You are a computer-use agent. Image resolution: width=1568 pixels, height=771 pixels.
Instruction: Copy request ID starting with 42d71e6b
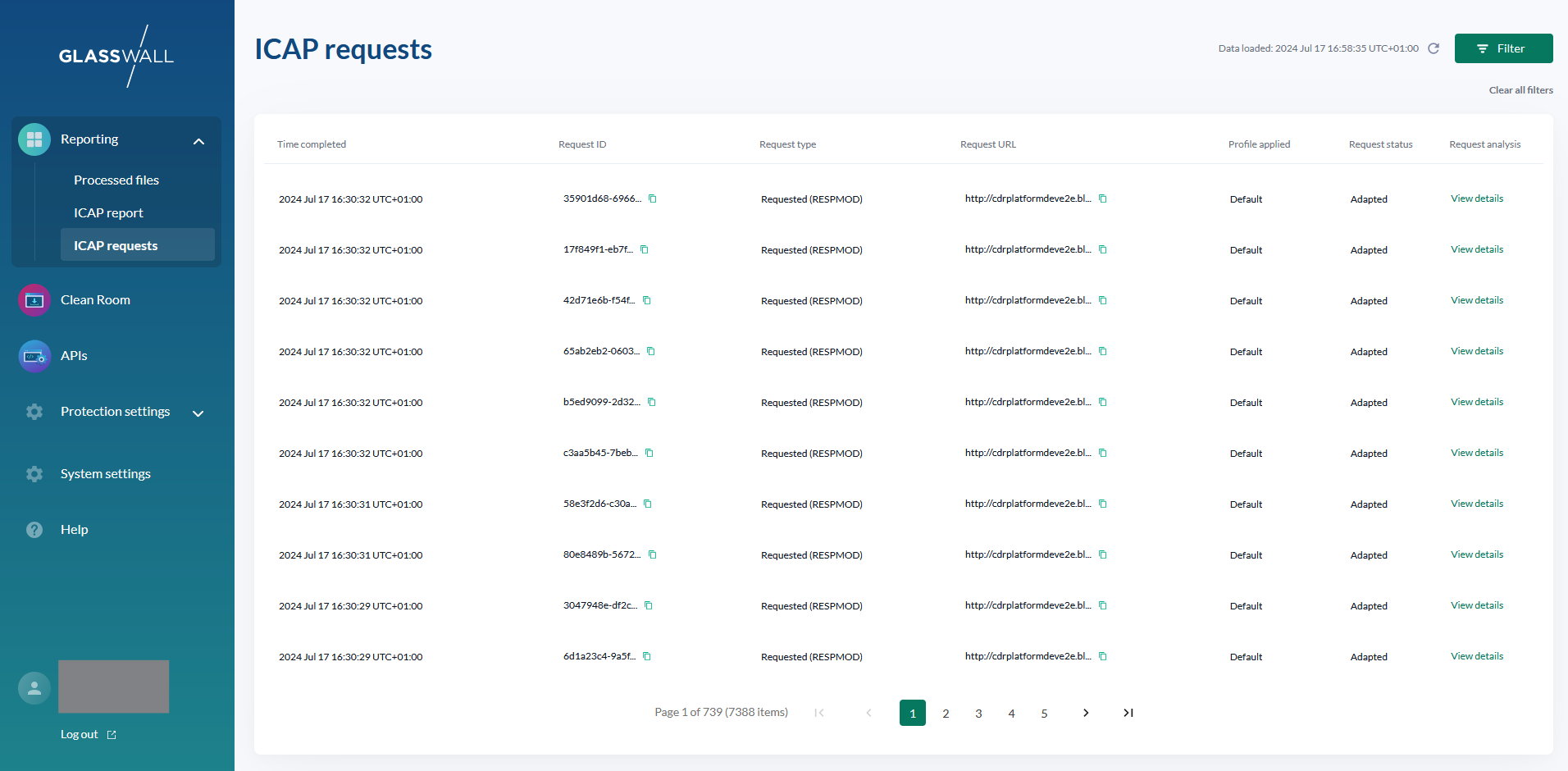tap(647, 300)
